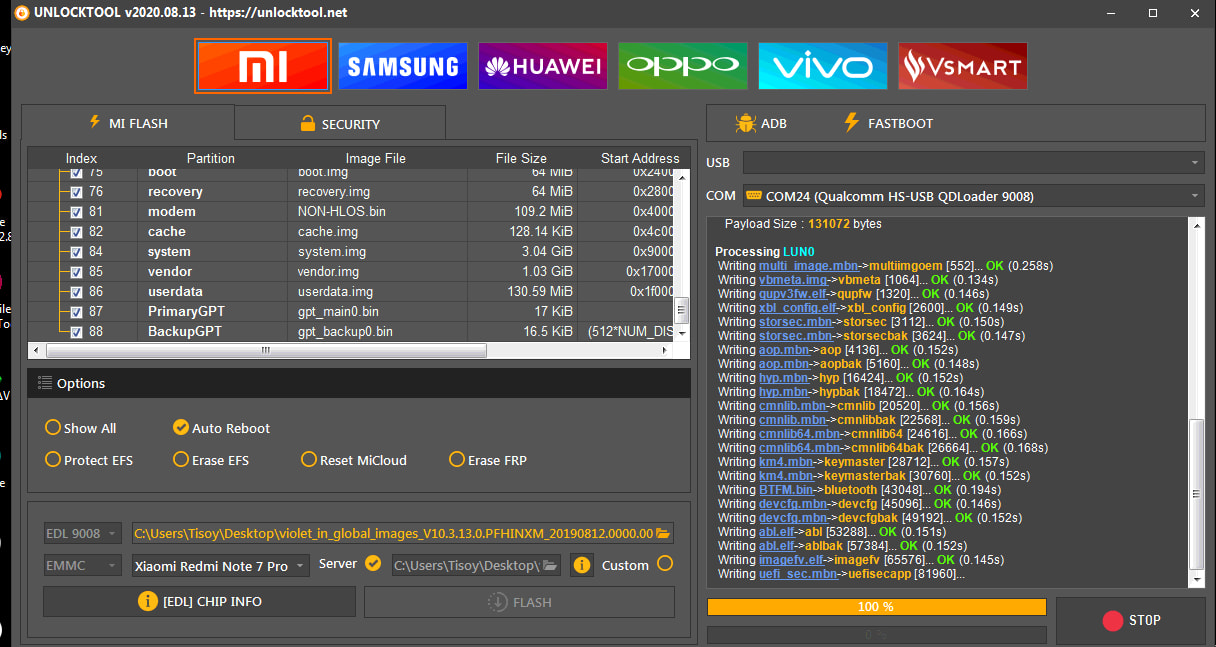Select the Custom radio button
This screenshot has width=1216, height=647.
coord(665,564)
